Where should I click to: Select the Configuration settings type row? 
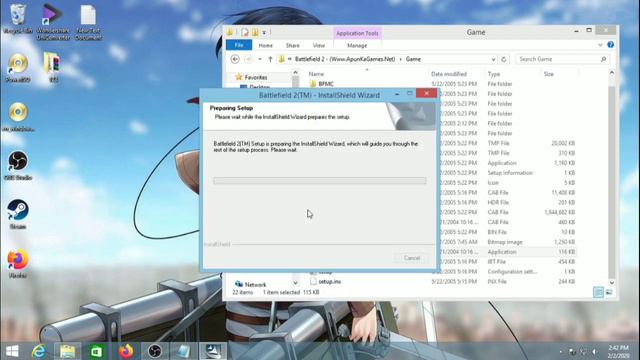tap(512, 271)
